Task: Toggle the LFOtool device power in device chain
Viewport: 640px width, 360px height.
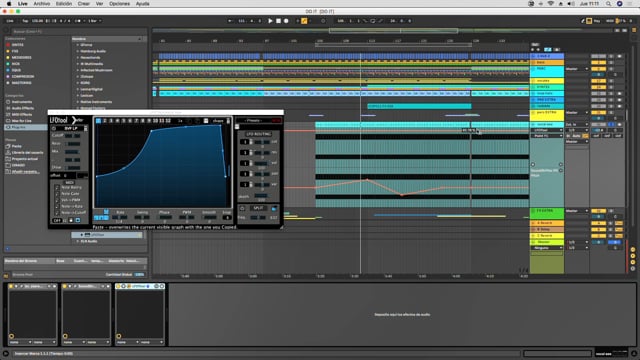Action: [x=118, y=287]
